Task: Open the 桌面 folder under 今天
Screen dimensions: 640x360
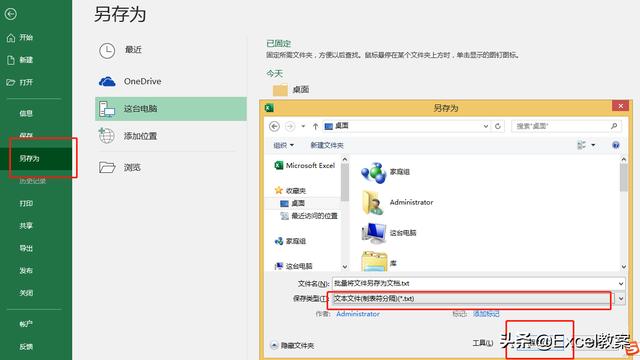Action: [291, 90]
